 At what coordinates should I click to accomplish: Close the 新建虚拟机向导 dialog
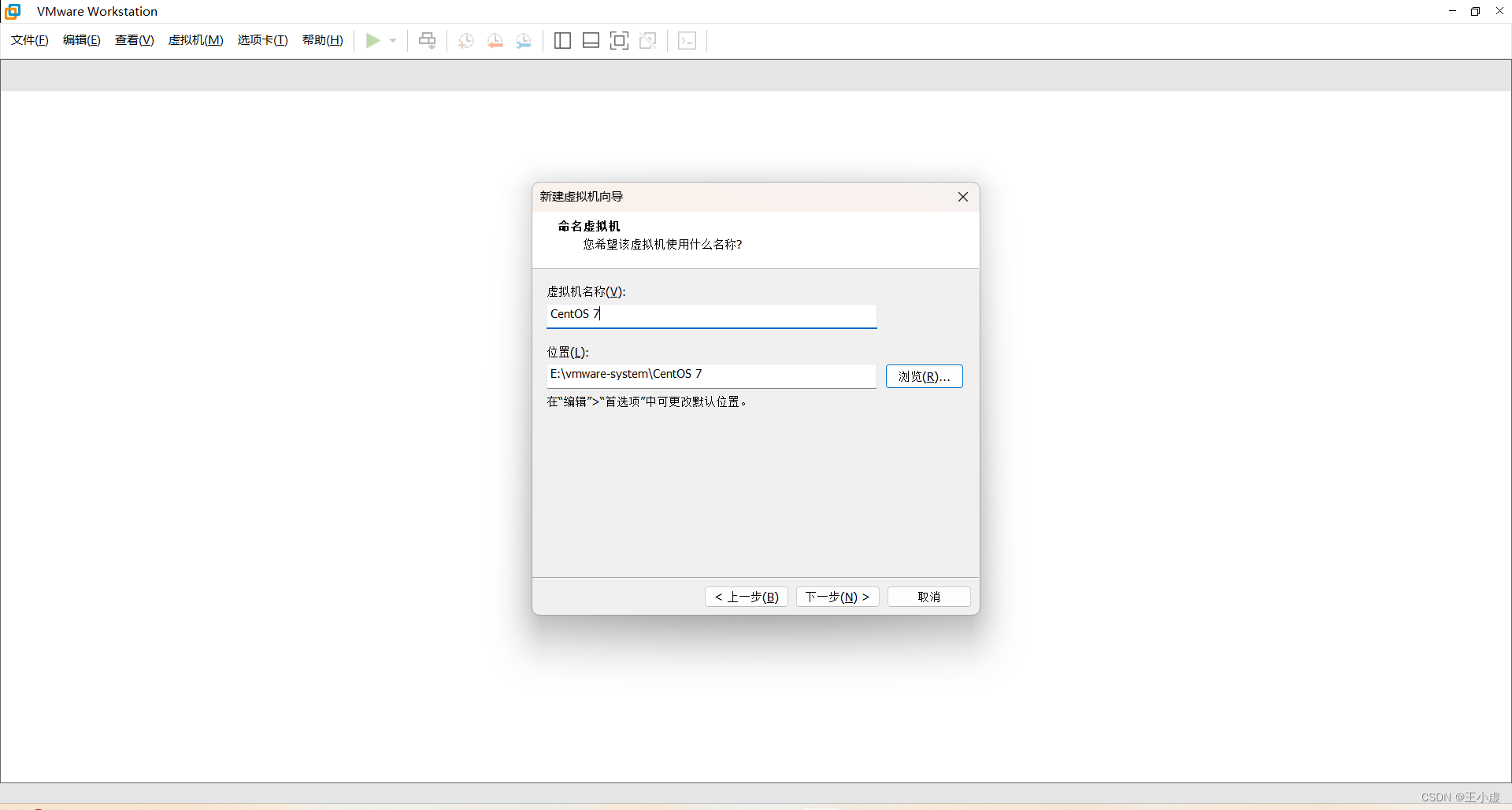pos(963,197)
